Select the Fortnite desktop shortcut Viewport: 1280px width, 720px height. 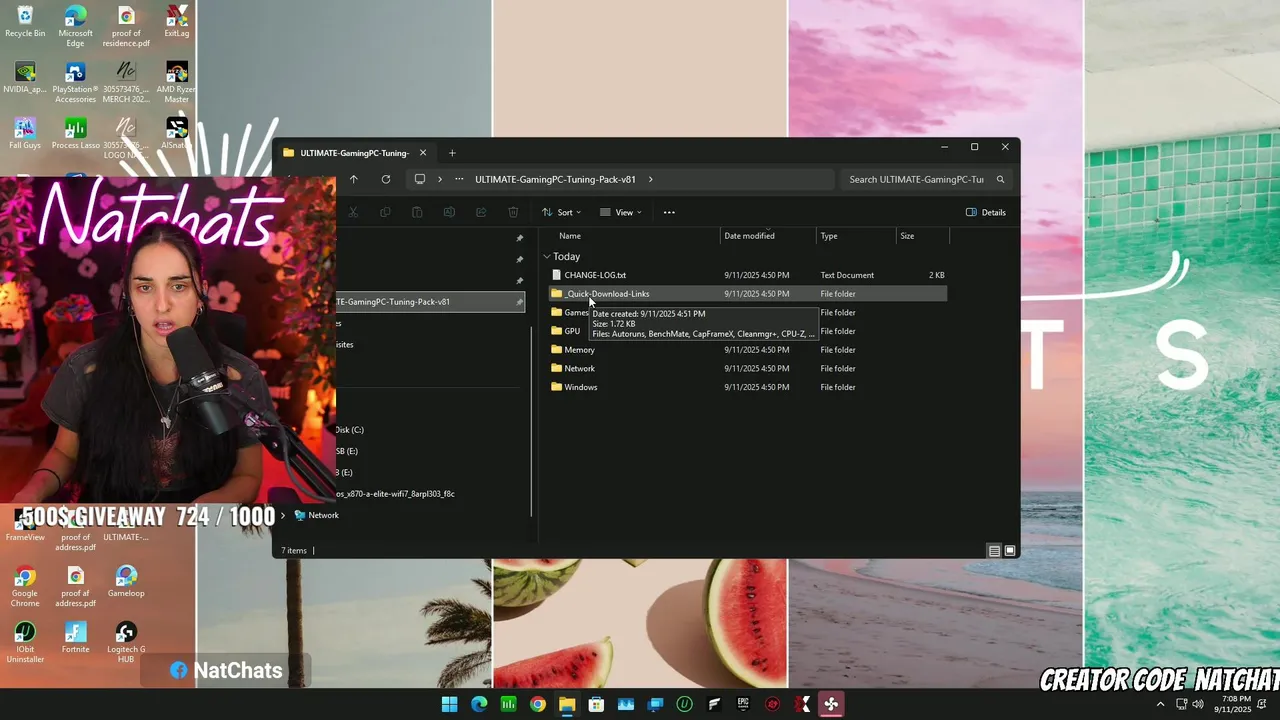[75, 638]
